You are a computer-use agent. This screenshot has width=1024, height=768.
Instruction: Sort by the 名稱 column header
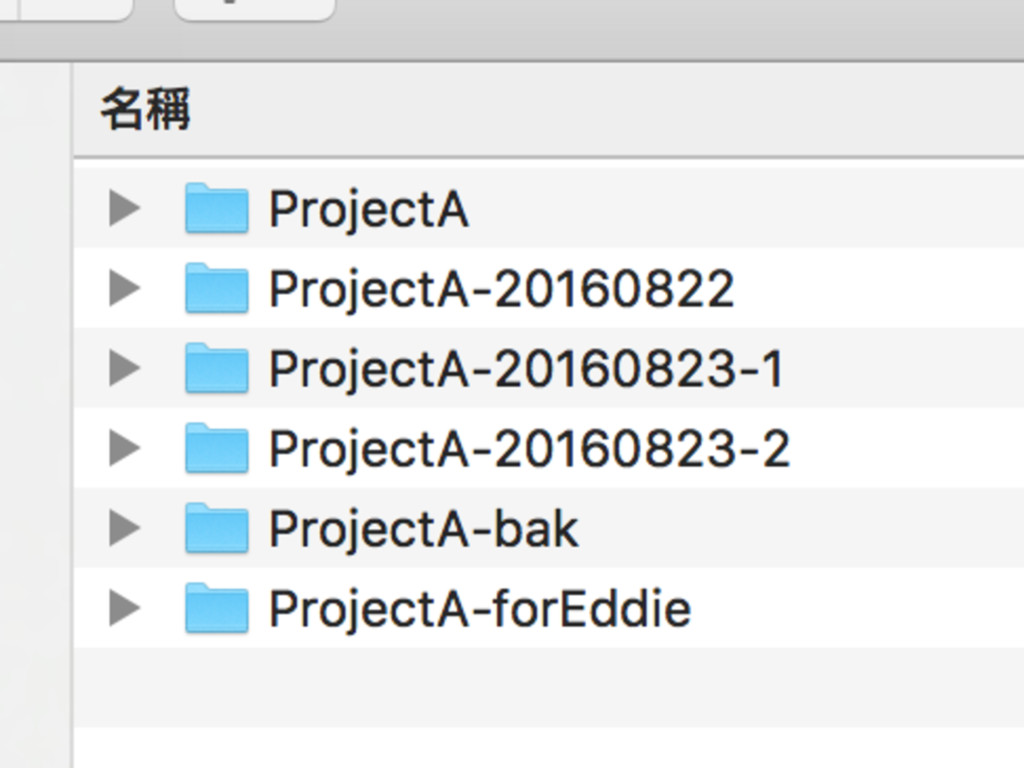coord(146,109)
